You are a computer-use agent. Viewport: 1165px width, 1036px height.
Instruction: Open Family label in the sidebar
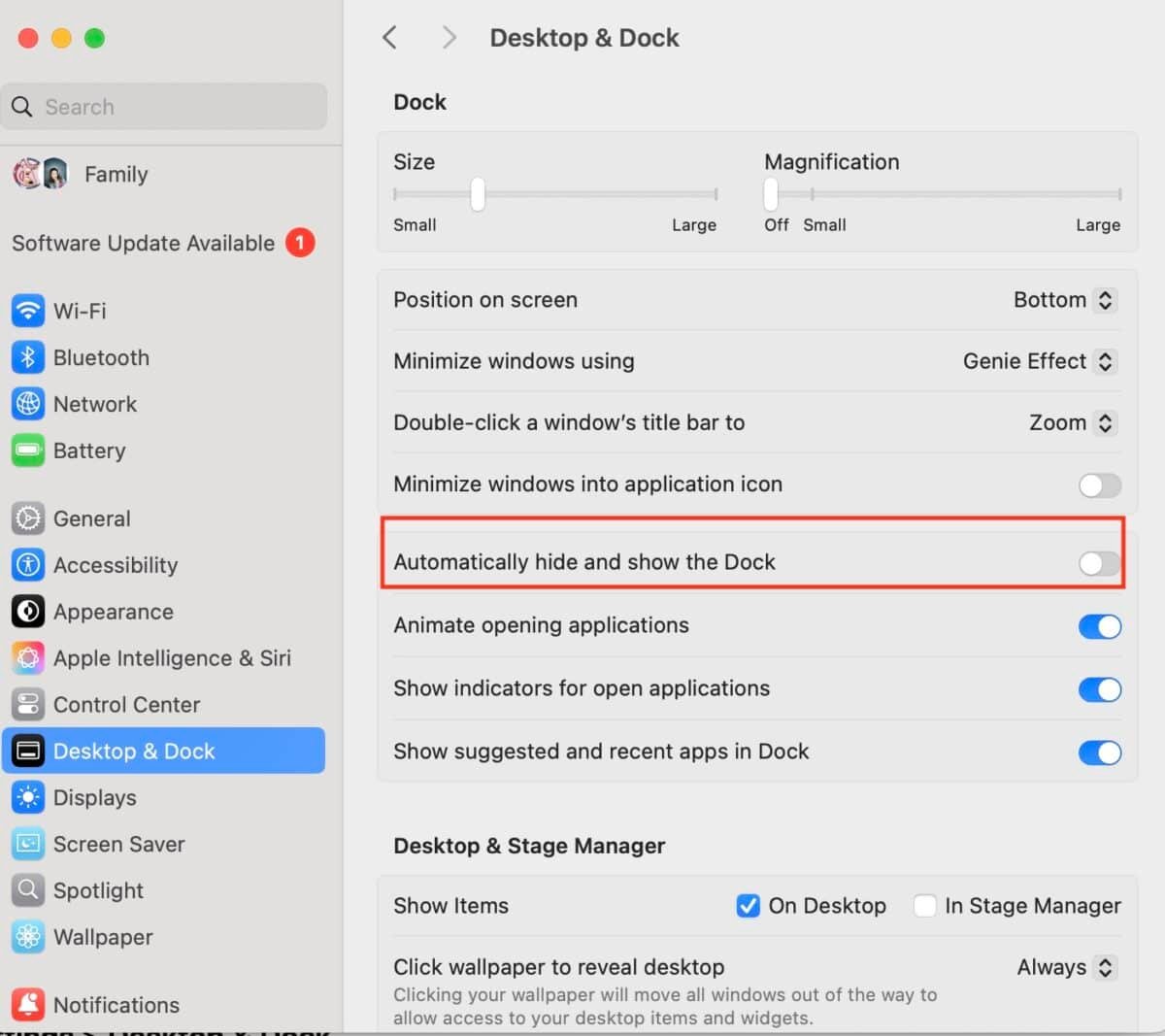click(116, 174)
